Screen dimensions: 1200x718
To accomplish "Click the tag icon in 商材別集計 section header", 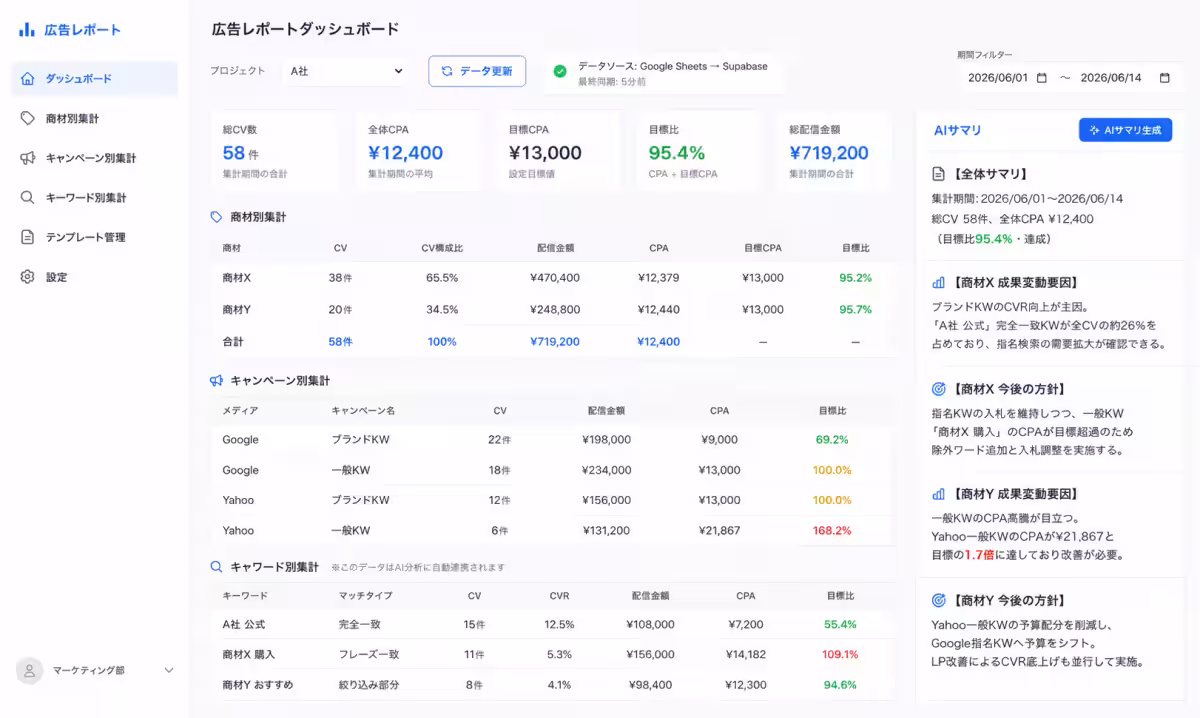I will [216, 217].
